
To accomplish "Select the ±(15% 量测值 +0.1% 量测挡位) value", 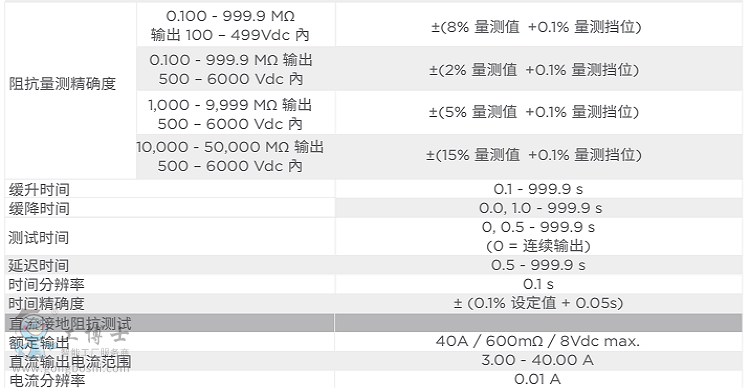I will tap(534, 155).
